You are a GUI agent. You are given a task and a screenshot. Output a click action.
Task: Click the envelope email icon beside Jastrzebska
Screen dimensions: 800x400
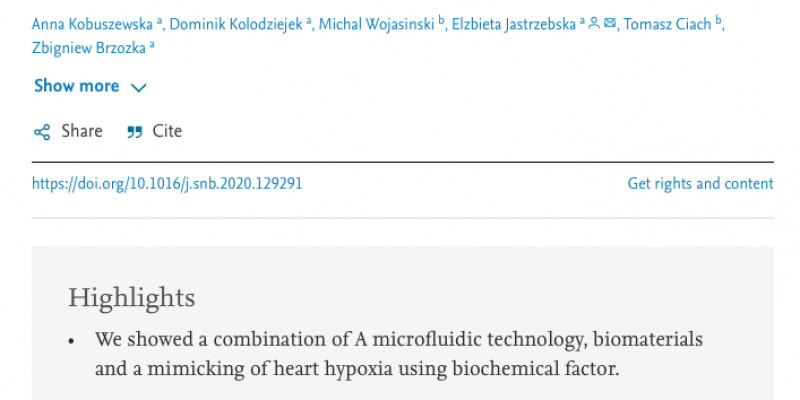(x=609, y=23)
